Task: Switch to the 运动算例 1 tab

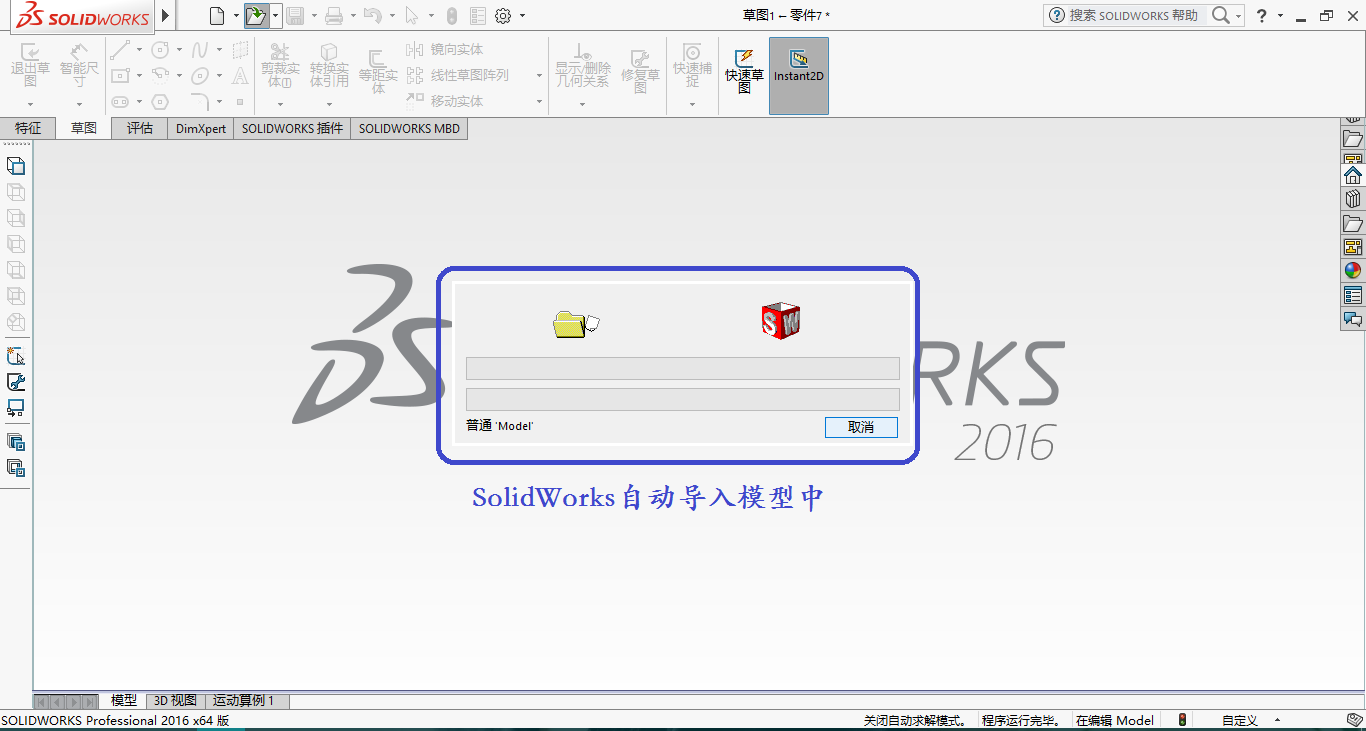Action: click(247, 701)
